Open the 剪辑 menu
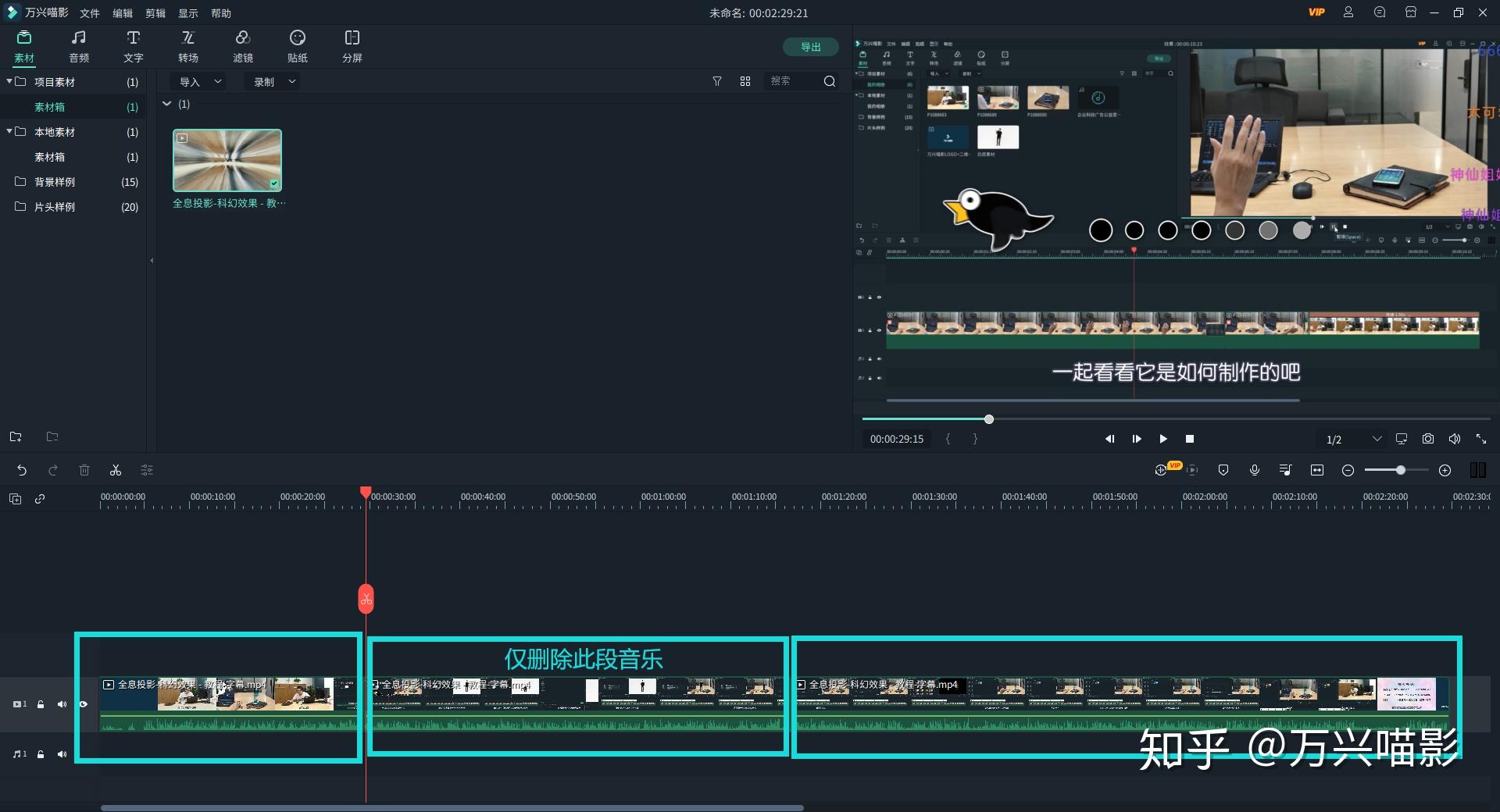The image size is (1500, 812). coord(155,13)
